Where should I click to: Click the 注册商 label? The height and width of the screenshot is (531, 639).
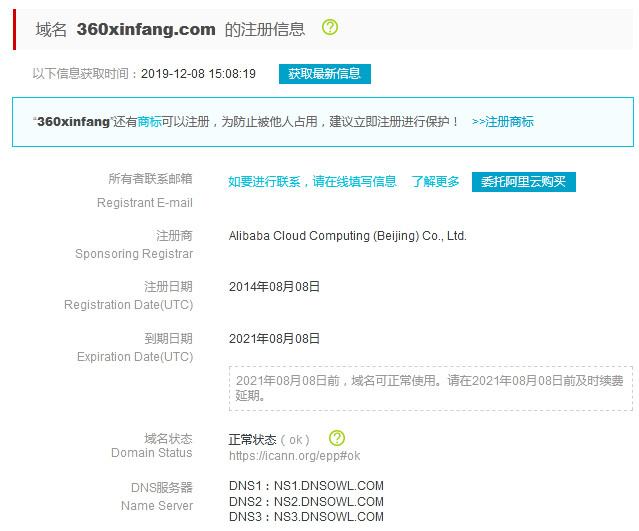pos(174,236)
